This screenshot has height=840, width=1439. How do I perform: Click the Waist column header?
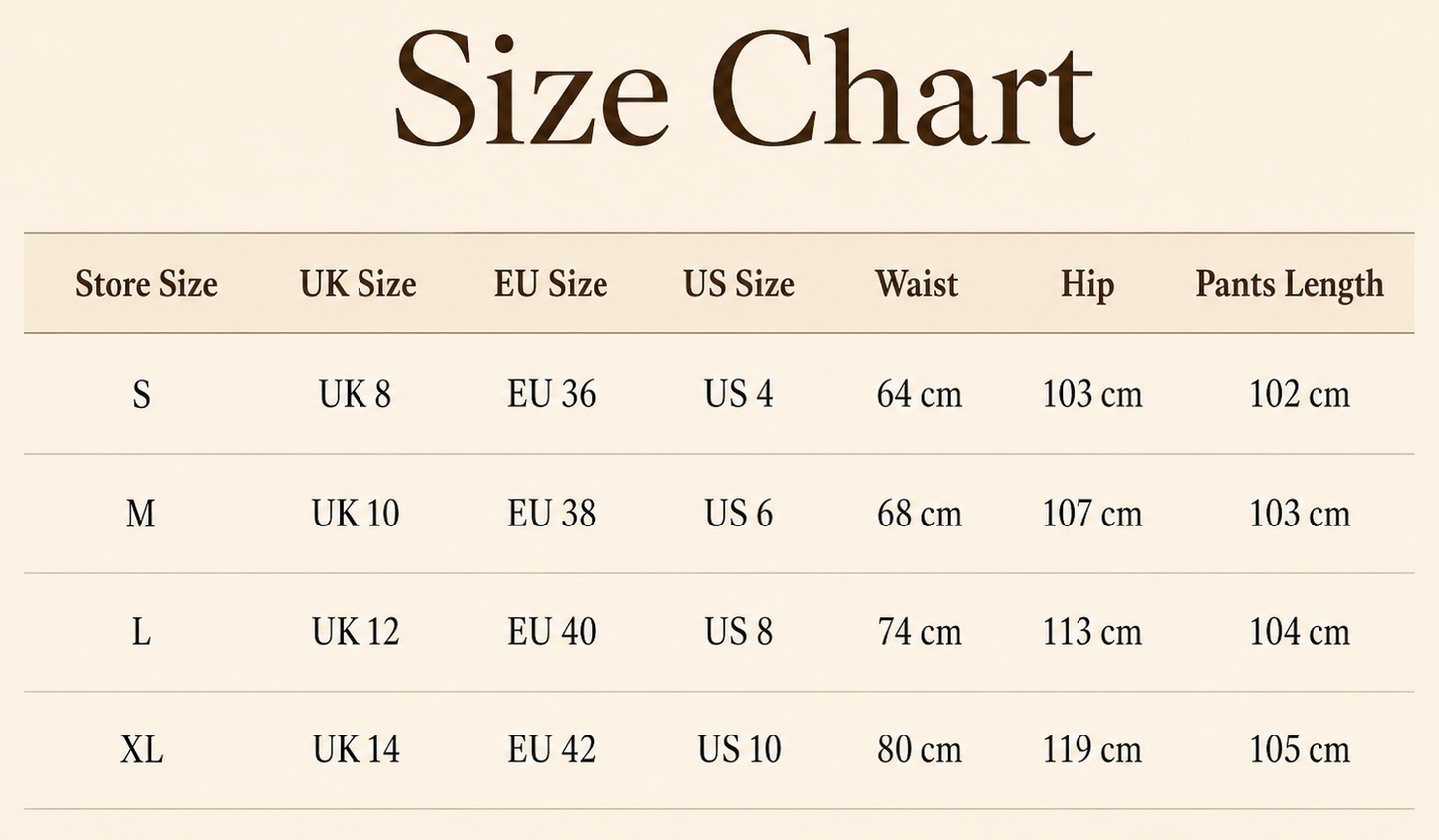coord(917,284)
